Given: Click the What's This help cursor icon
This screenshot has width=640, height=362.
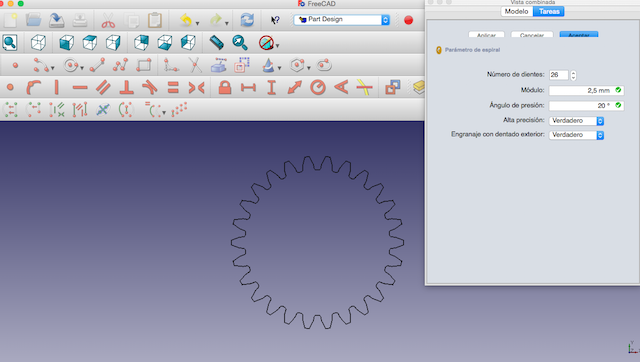Looking at the screenshot, I should click(276, 20).
